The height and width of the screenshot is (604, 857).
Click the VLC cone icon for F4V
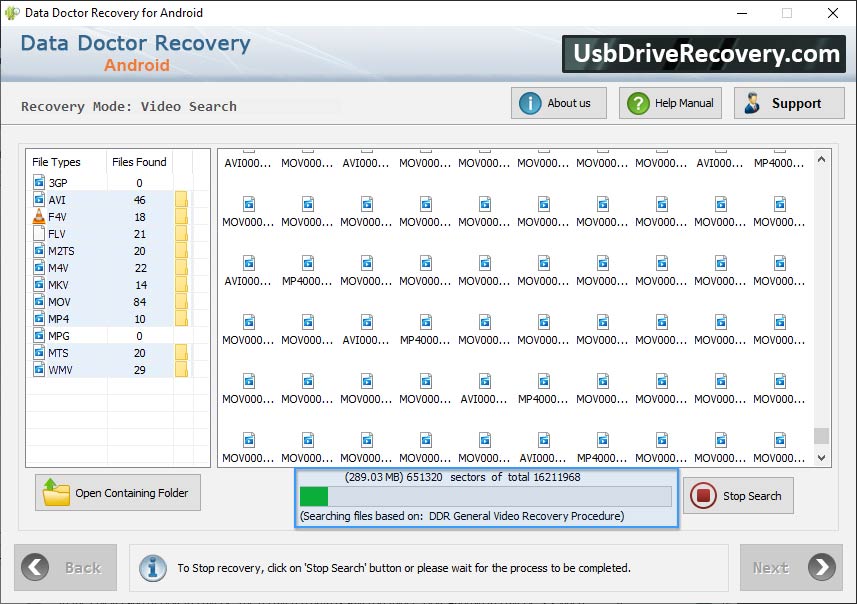(x=39, y=216)
